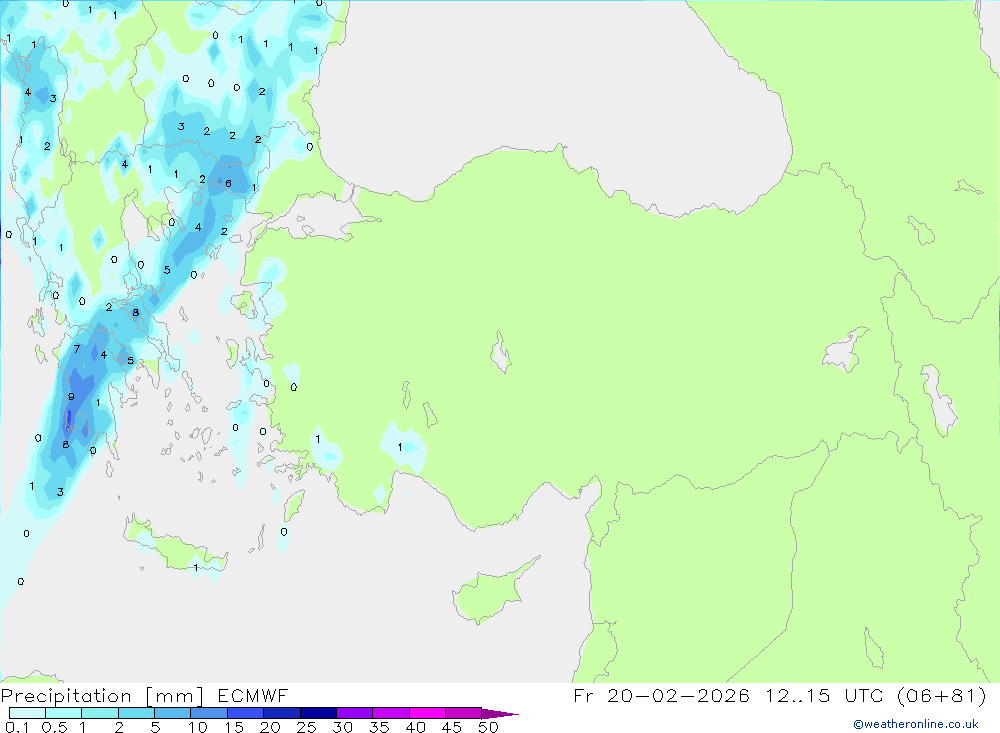Click the '0.5' legend scale label

[x=54, y=727]
